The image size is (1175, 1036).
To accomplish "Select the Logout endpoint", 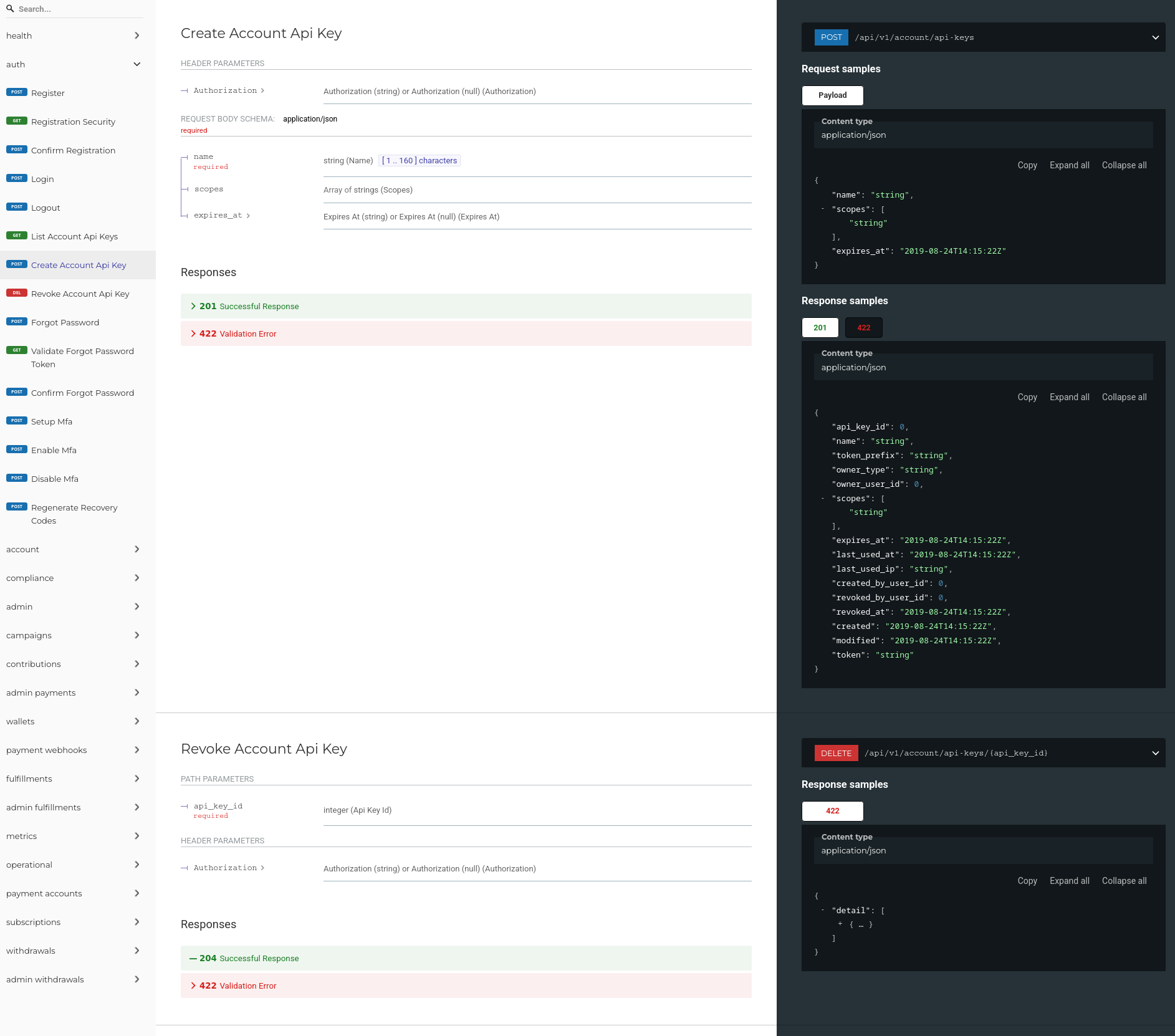I will [x=78, y=208].
